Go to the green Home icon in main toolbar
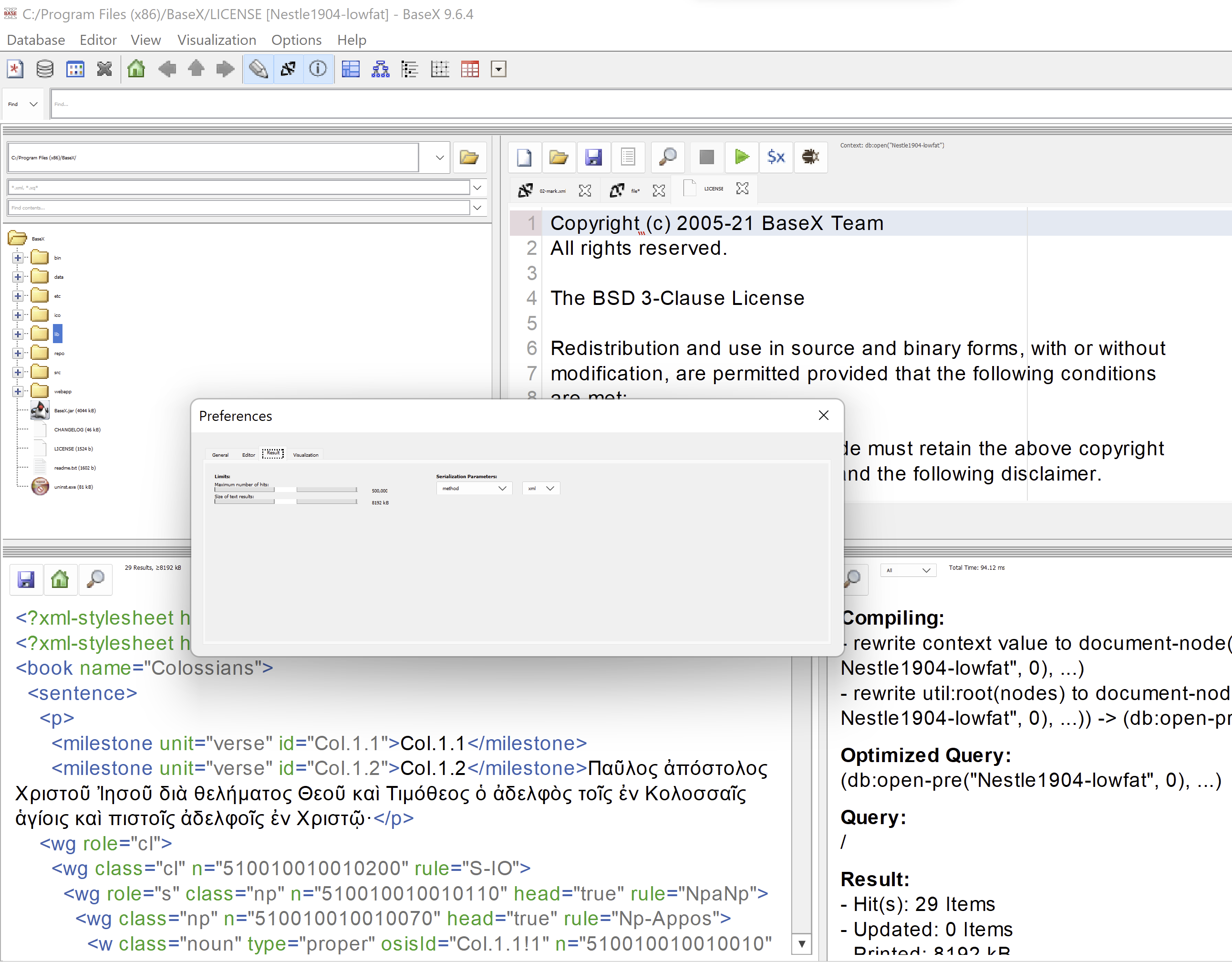This screenshot has height=963, width=1232. click(x=136, y=69)
